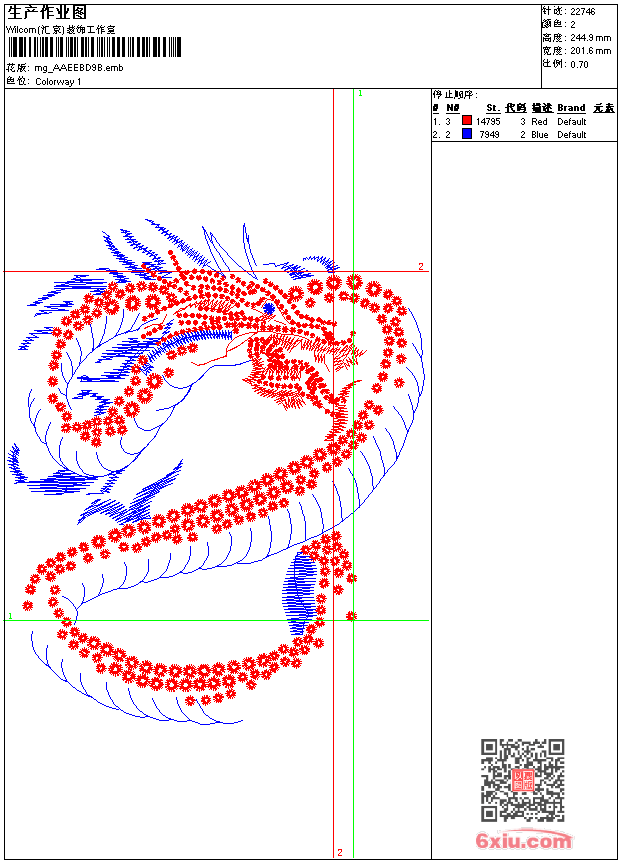
Task: Click the stitch count value 22746
Action: pyautogui.click(x=583, y=12)
